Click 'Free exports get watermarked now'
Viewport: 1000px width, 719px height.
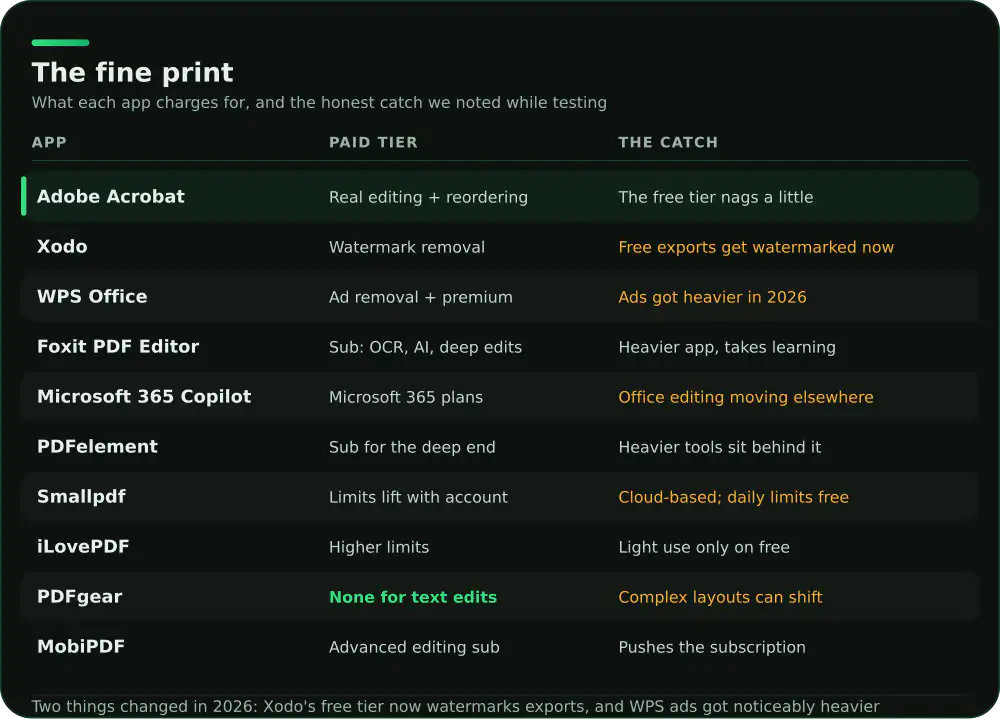756,247
